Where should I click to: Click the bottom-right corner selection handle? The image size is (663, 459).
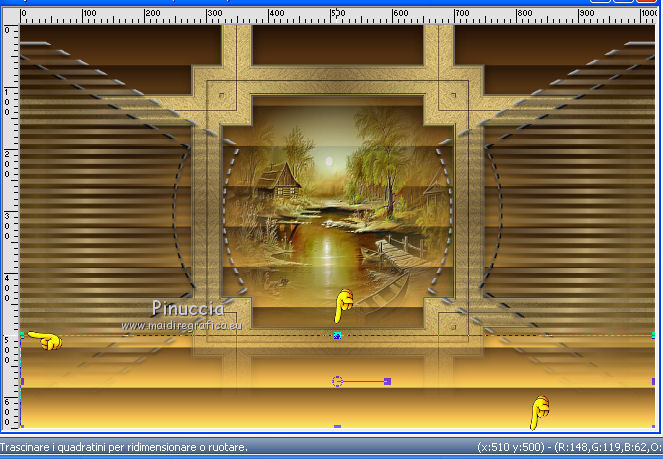coord(653,426)
